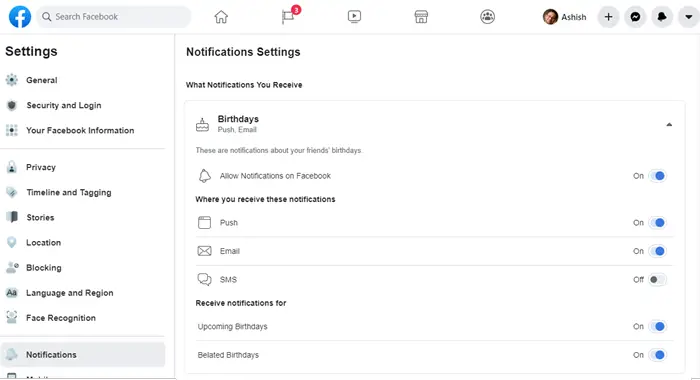Click the What Notifications You Receive text

click(244, 85)
